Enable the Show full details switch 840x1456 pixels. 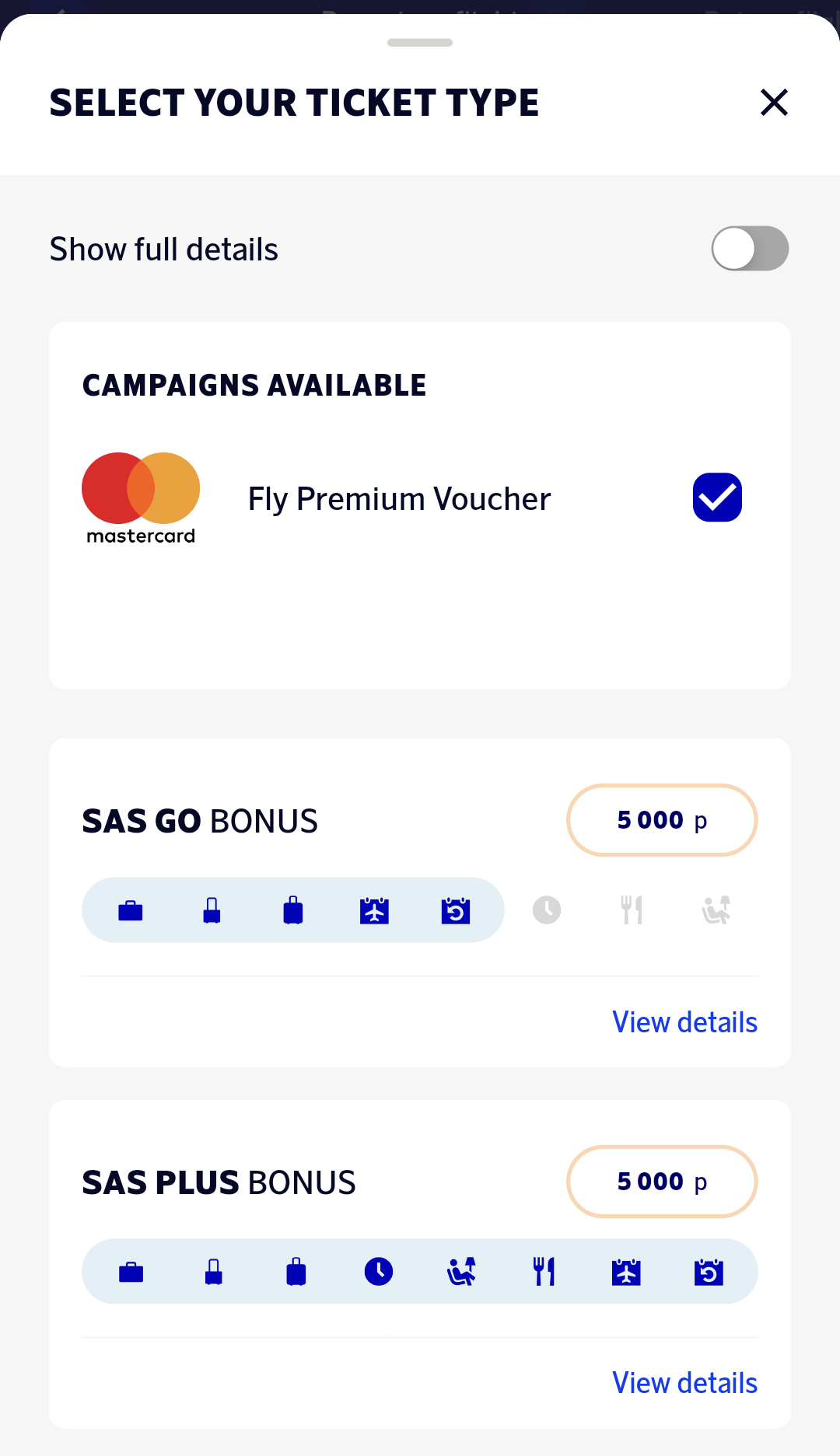tap(750, 249)
